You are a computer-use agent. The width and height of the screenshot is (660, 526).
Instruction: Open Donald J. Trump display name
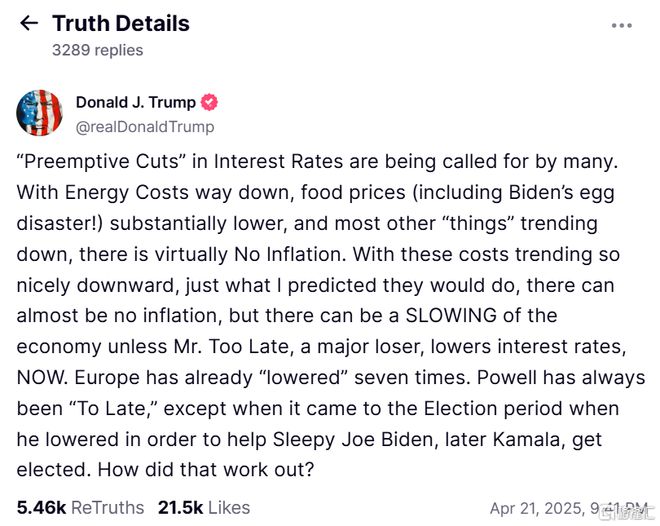pyautogui.click(x=136, y=102)
